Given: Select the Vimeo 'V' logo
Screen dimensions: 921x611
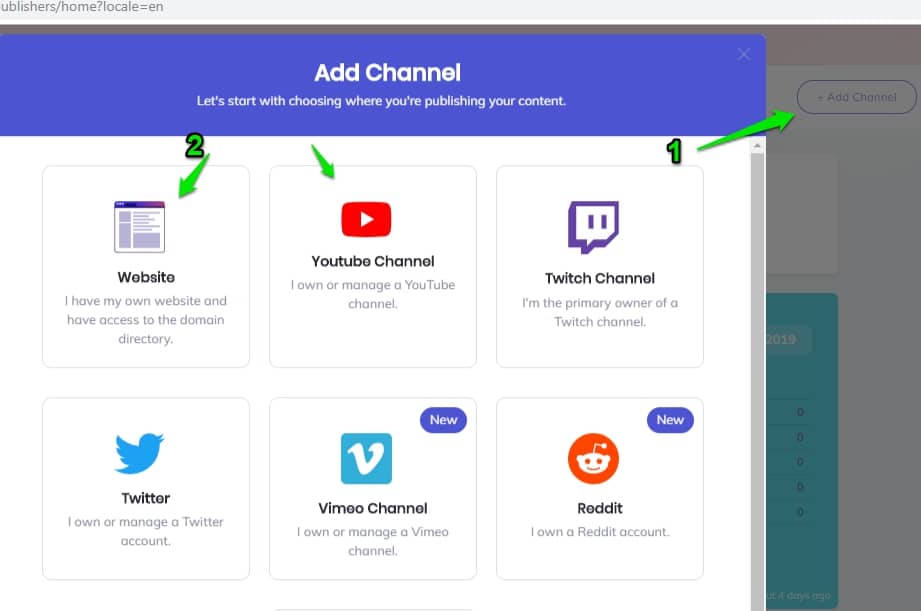Looking at the screenshot, I should click(366, 459).
